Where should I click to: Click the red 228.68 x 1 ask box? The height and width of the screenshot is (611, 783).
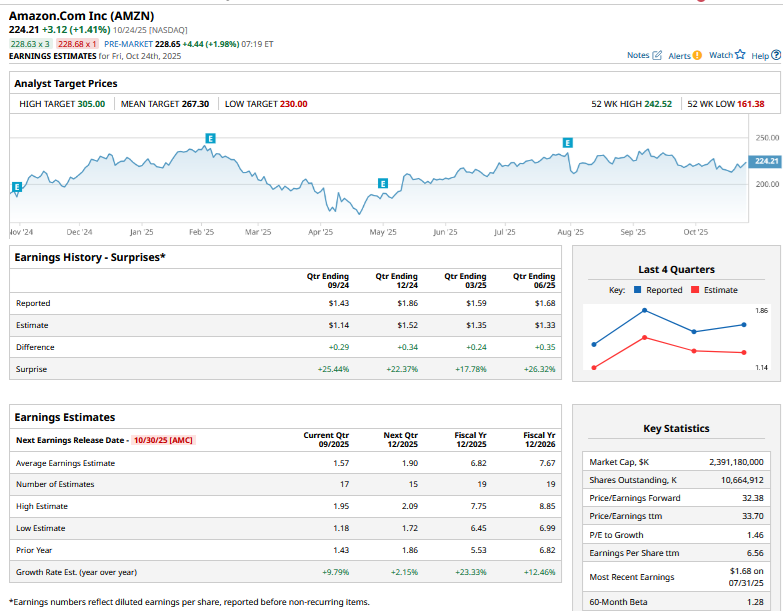(x=77, y=44)
